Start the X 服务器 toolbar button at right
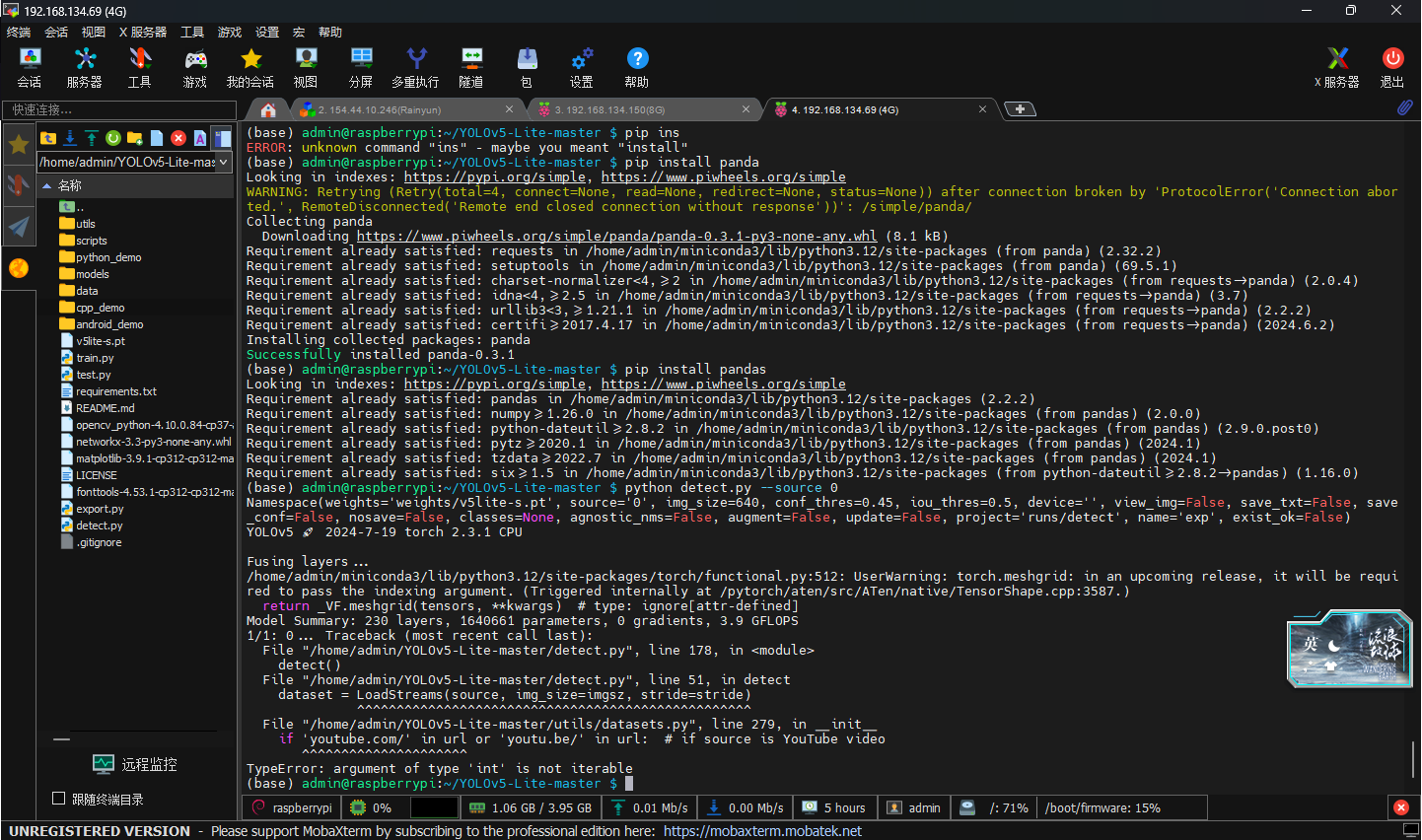Image resolution: width=1422 pixels, height=840 pixels. click(1337, 68)
